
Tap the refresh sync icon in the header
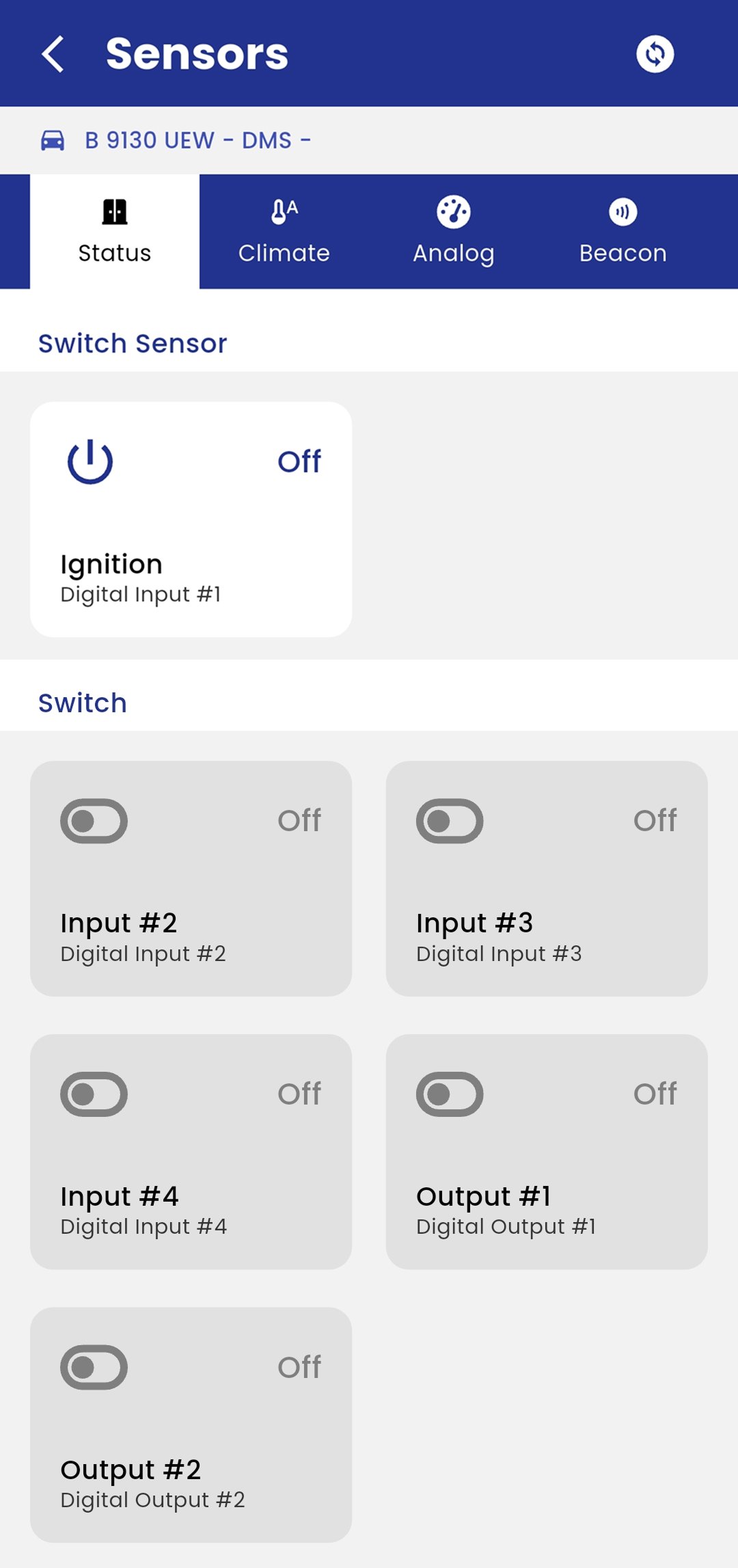pos(655,53)
